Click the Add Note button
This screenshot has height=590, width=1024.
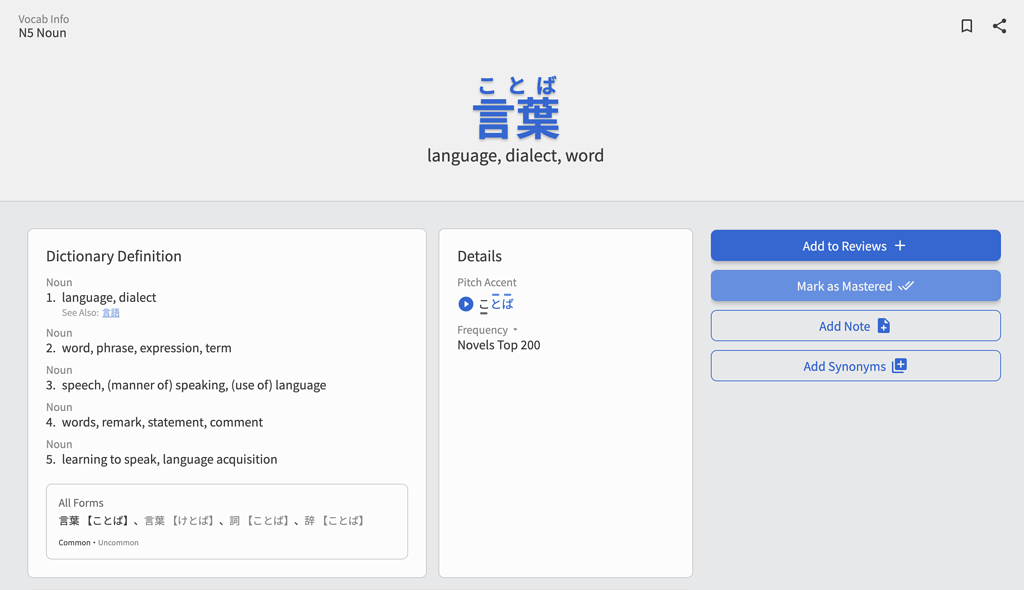856,325
